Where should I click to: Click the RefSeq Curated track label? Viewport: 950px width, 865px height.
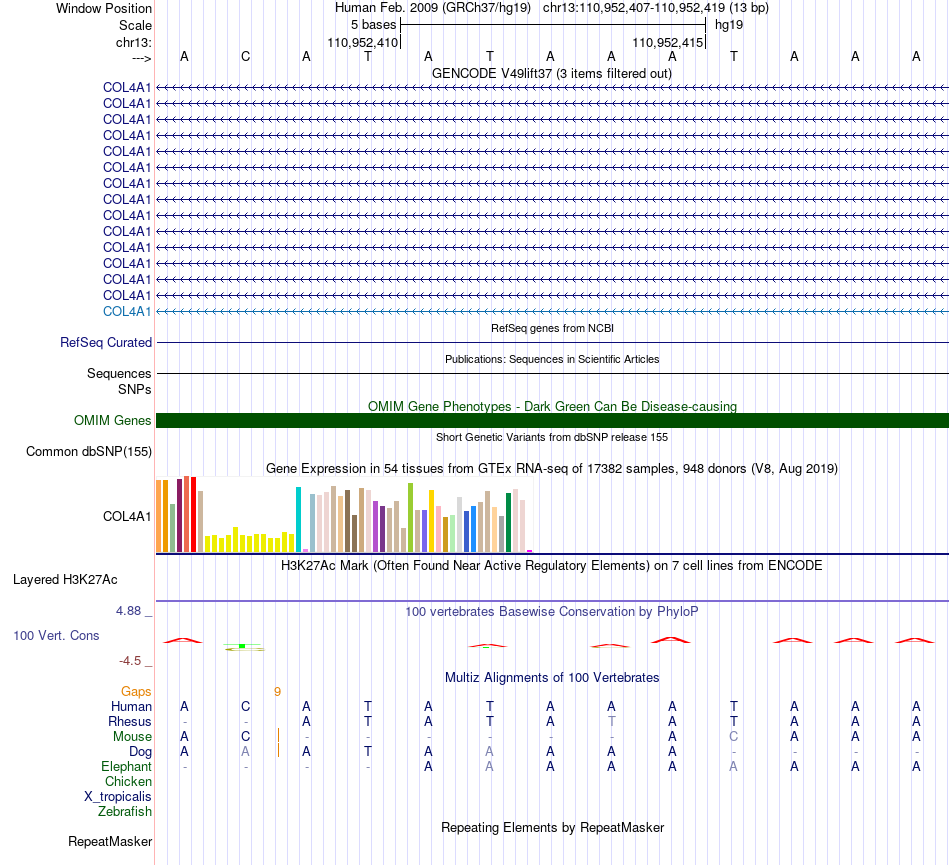coord(106,342)
